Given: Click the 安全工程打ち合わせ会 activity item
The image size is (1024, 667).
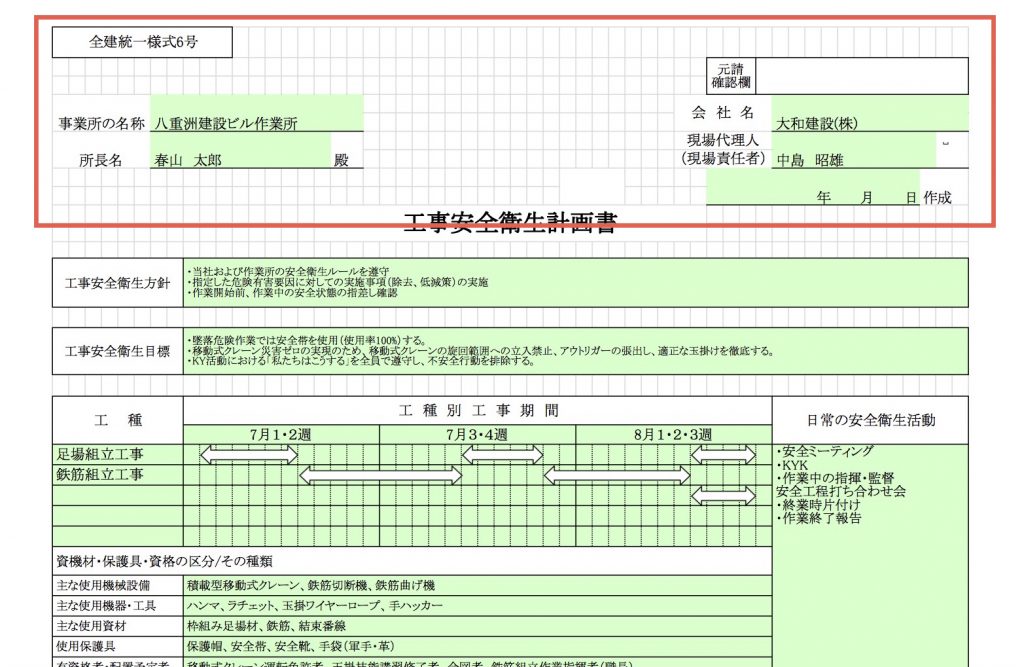Looking at the screenshot, I should point(841,491).
